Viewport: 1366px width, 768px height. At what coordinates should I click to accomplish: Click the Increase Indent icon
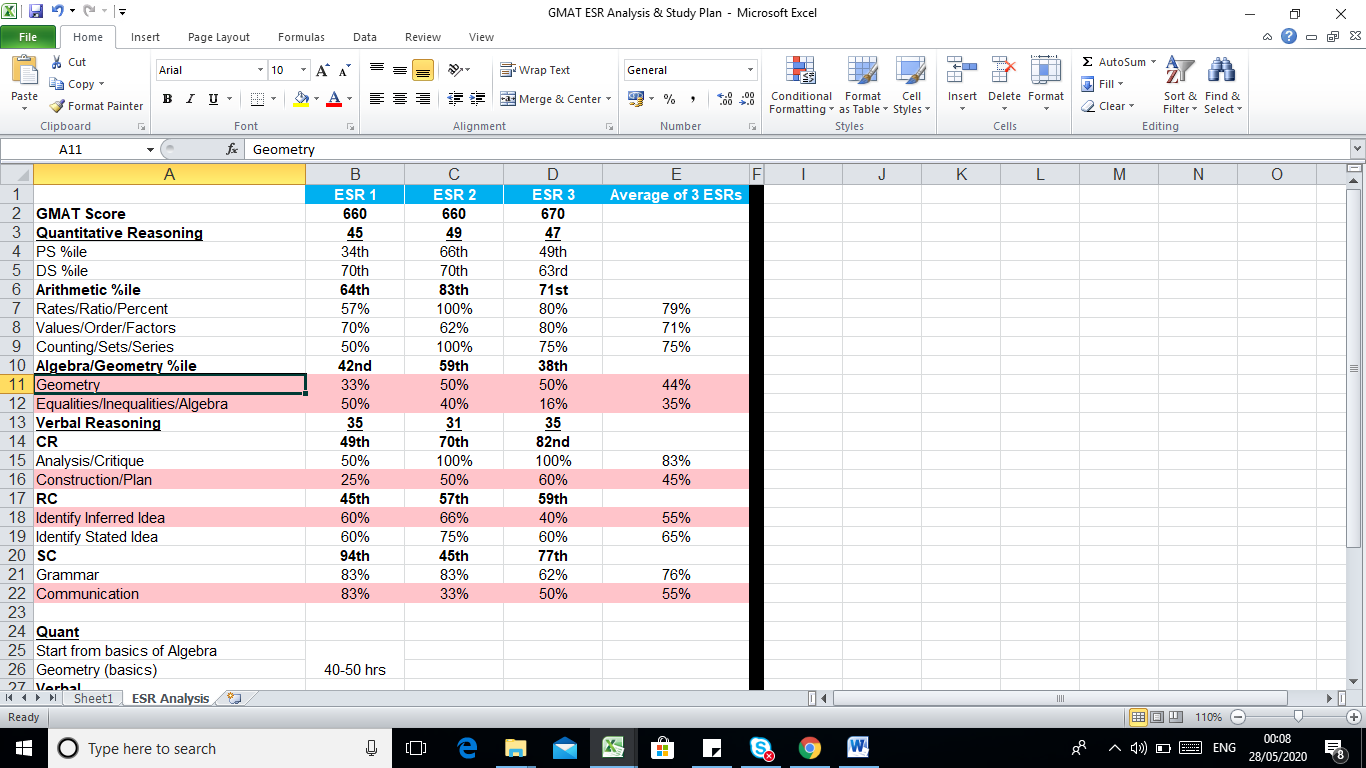click(478, 99)
